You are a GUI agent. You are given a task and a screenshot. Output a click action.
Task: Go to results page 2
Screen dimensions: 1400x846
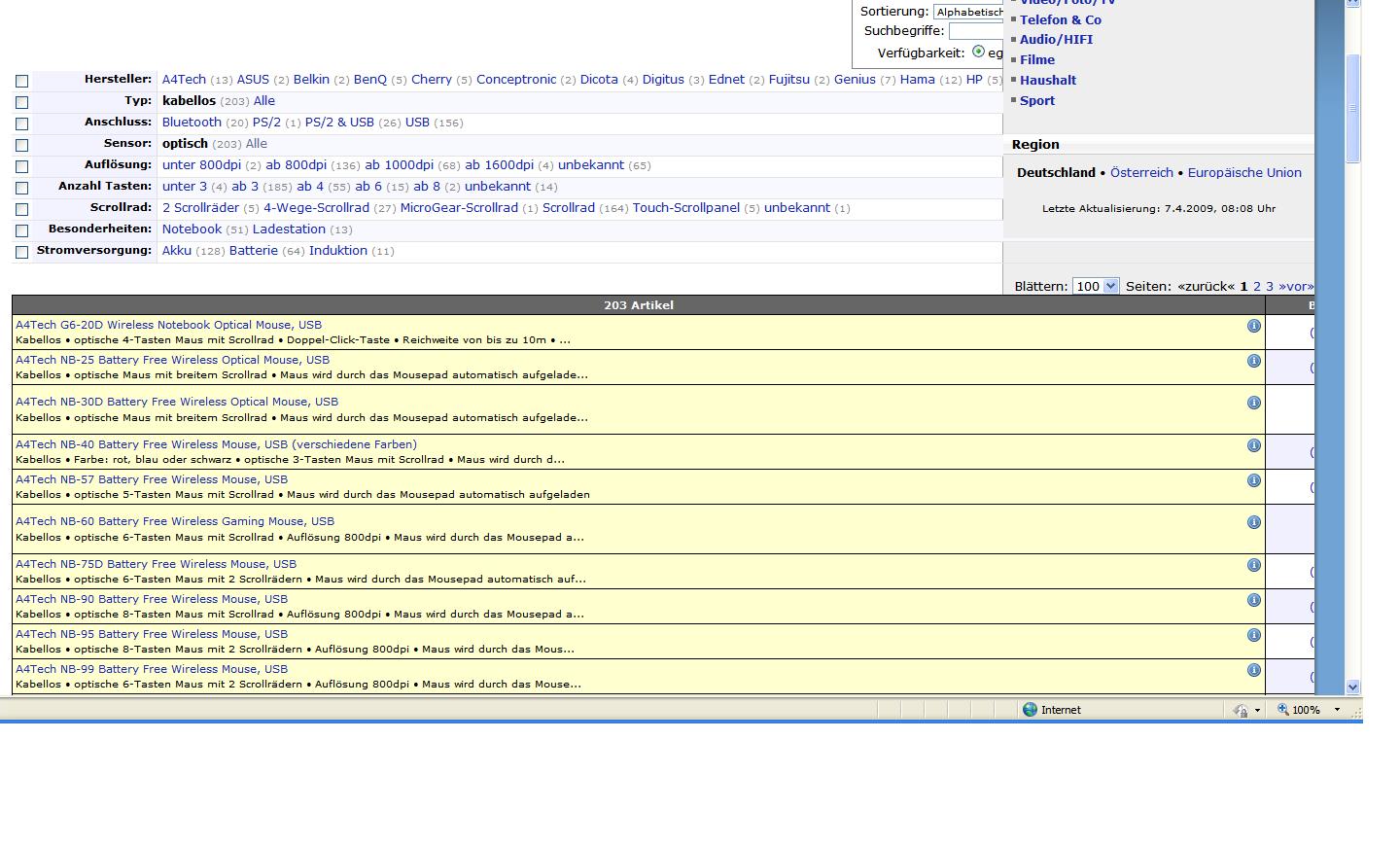[1257, 286]
